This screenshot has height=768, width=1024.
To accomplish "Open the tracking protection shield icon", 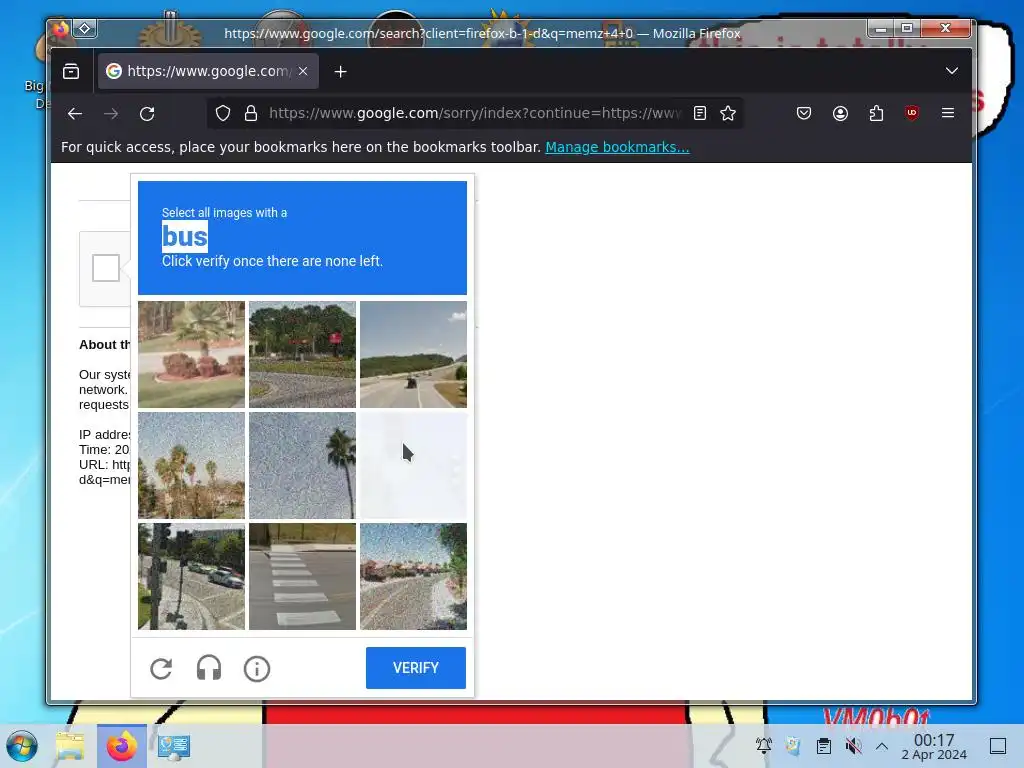I will click(x=223, y=113).
